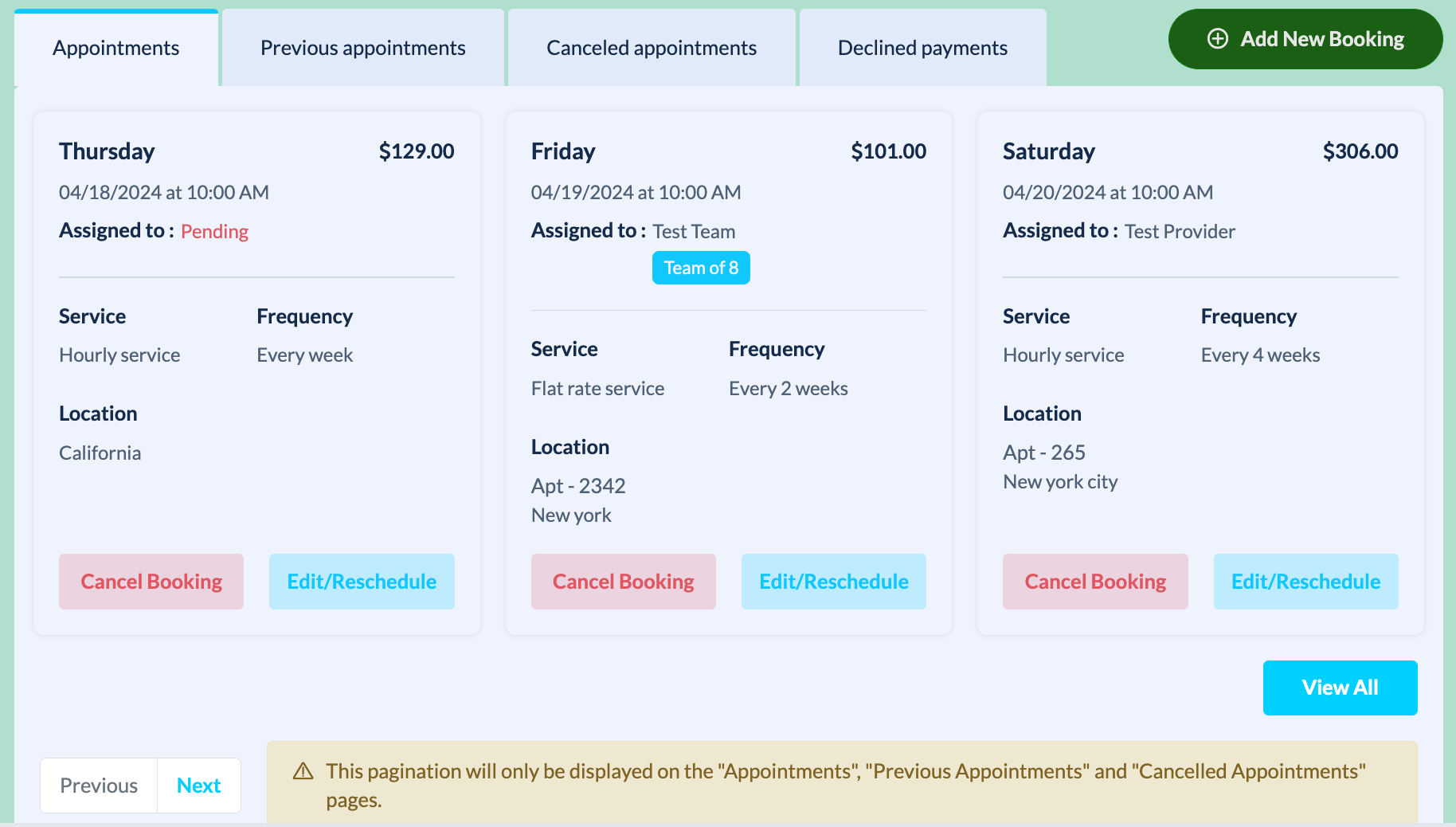Select the Declined payments tab
Screen dimensions: 1456x827
click(922, 48)
